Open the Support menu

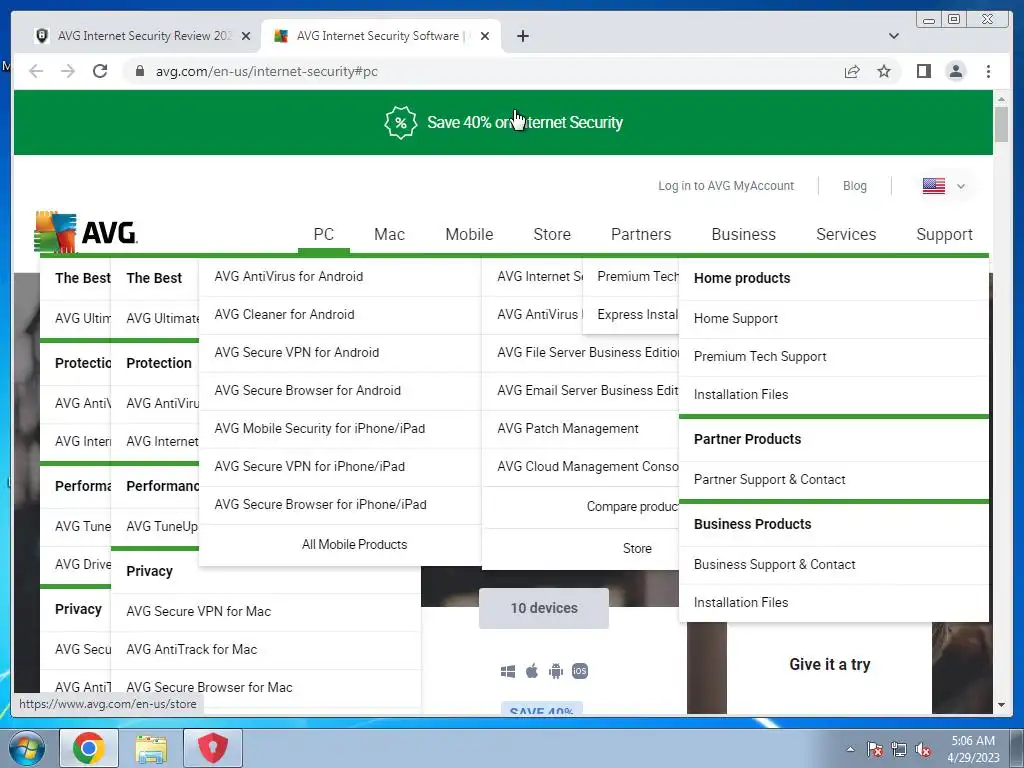click(944, 234)
